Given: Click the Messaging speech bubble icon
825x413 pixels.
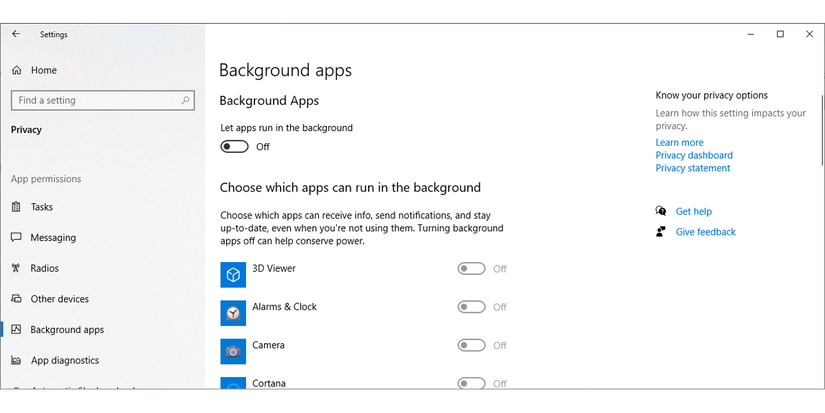Looking at the screenshot, I should pos(16,237).
